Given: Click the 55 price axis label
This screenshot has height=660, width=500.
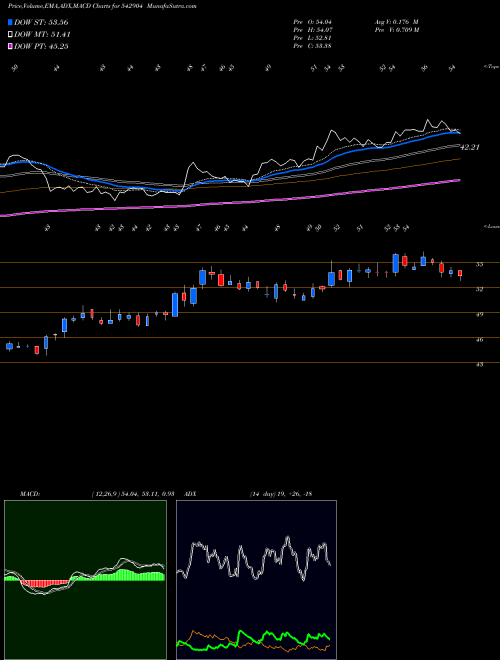Looking at the screenshot, I should pyautogui.click(x=479, y=264).
